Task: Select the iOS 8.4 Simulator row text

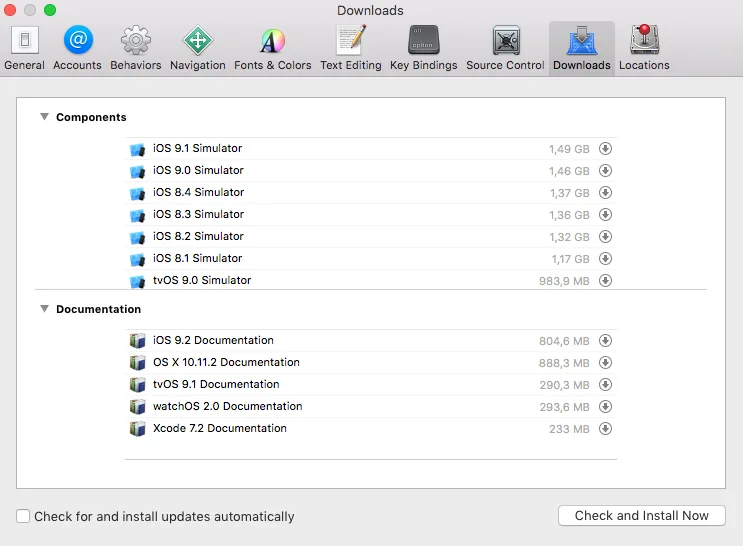Action: tap(198, 192)
